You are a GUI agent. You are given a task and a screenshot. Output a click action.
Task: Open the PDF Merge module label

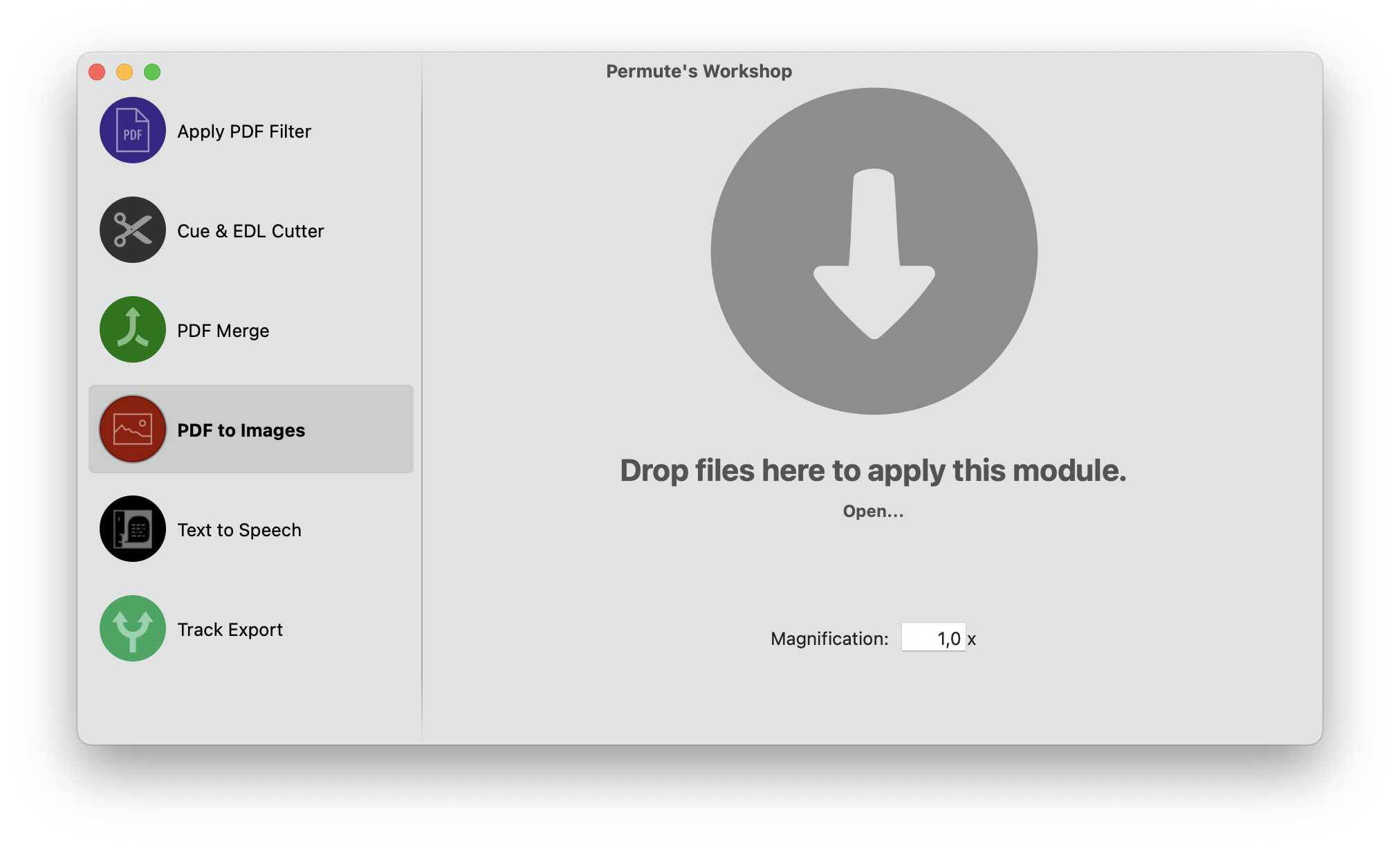tap(223, 331)
